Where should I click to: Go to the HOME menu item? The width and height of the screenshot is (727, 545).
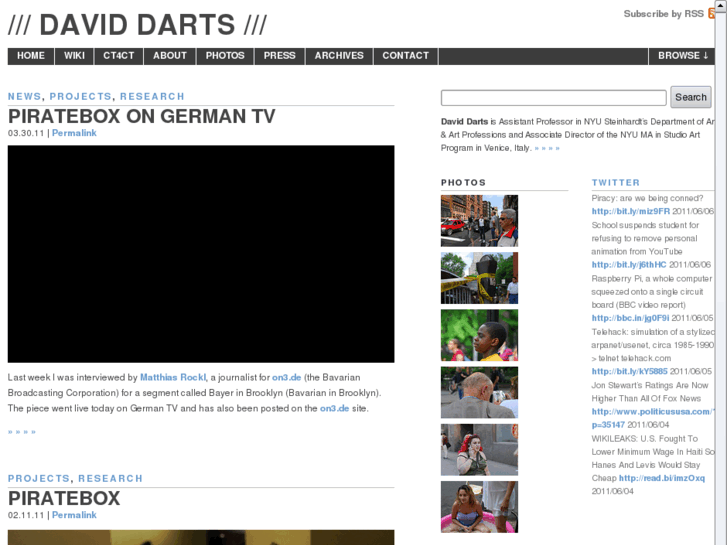(x=31, y=56)
